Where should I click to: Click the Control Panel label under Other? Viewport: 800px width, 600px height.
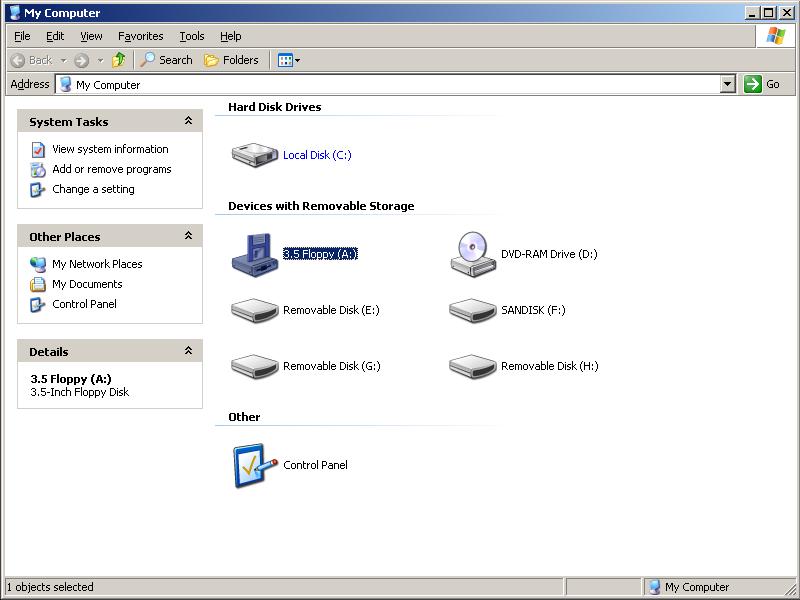pos(315,465)
